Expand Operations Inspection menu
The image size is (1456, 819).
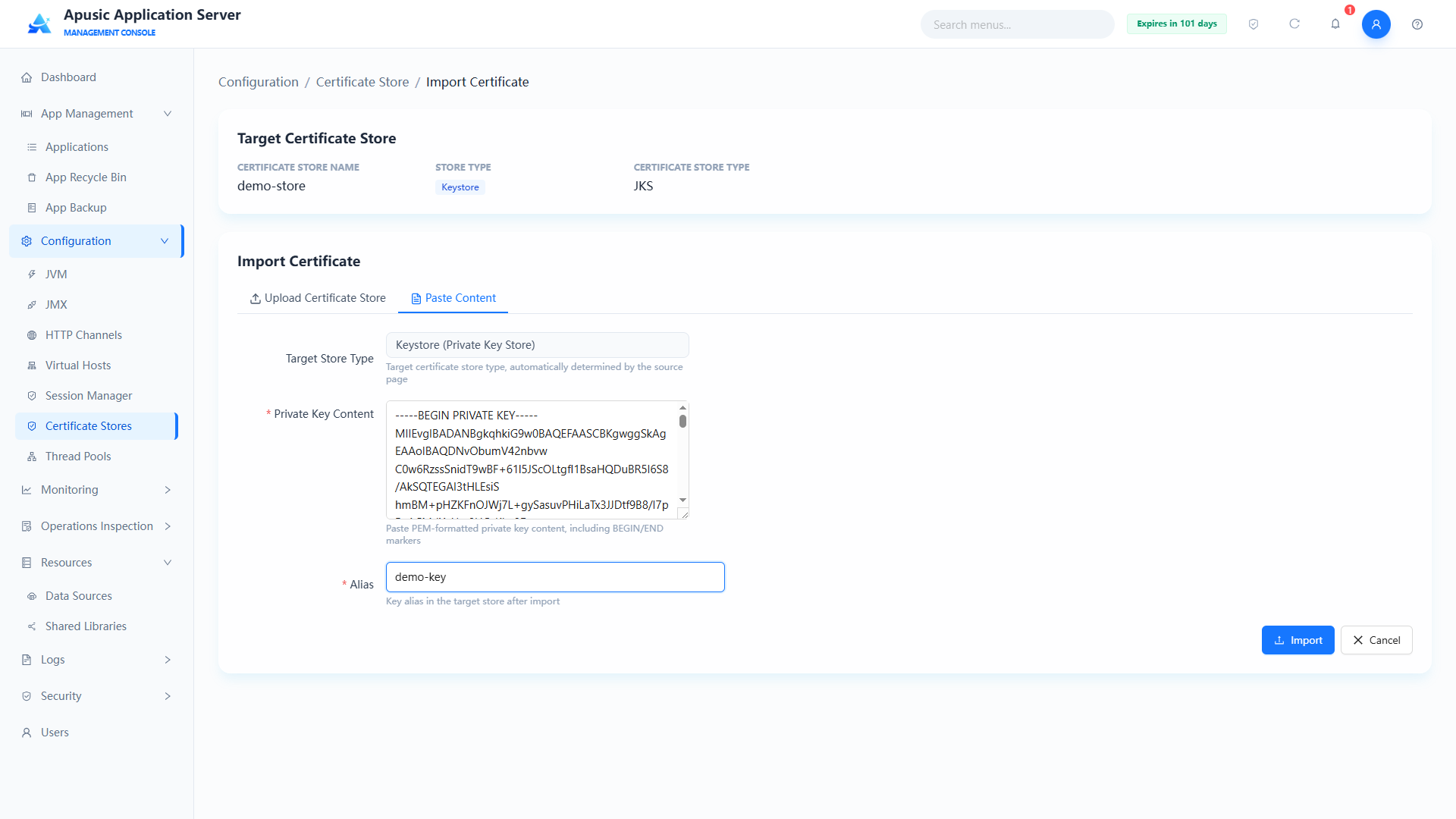pos(96,526)
